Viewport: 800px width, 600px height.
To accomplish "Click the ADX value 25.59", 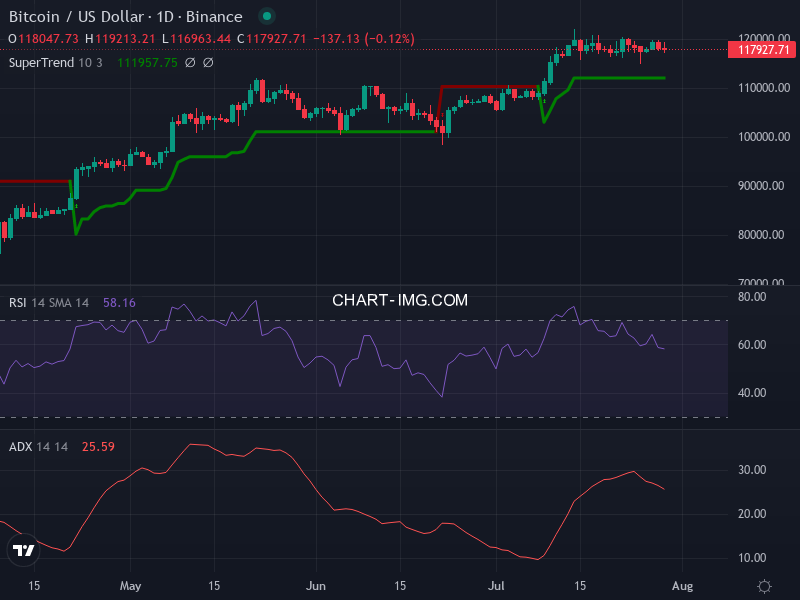I will coord(98,447).
